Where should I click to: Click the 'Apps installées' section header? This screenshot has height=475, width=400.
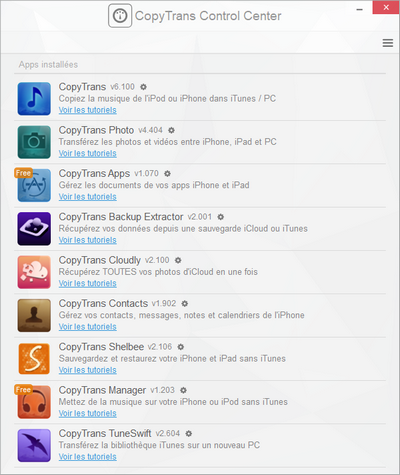click(48, 65)
